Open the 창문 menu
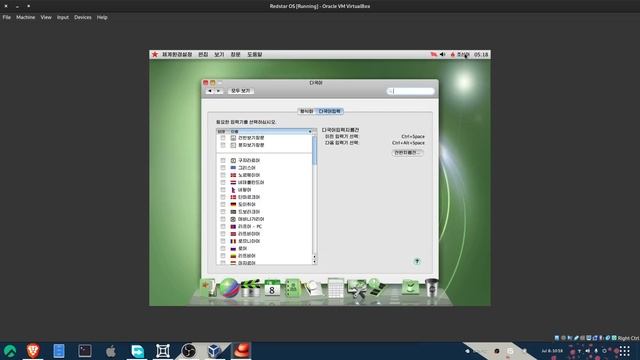Image resolution: width=640 pixels, height=360 pixels. pyautogui.click(x=236, y=54)
